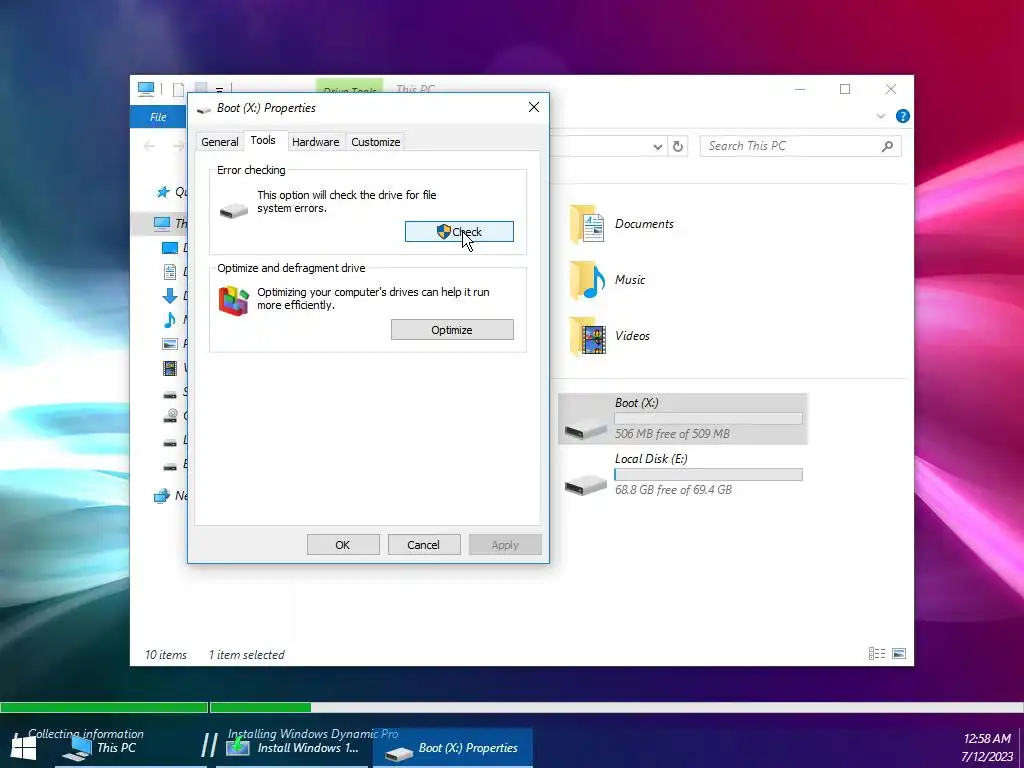
Task: Open Music note icon in the navigation pane
Action: pyautogui.click(x=170, y=320)
